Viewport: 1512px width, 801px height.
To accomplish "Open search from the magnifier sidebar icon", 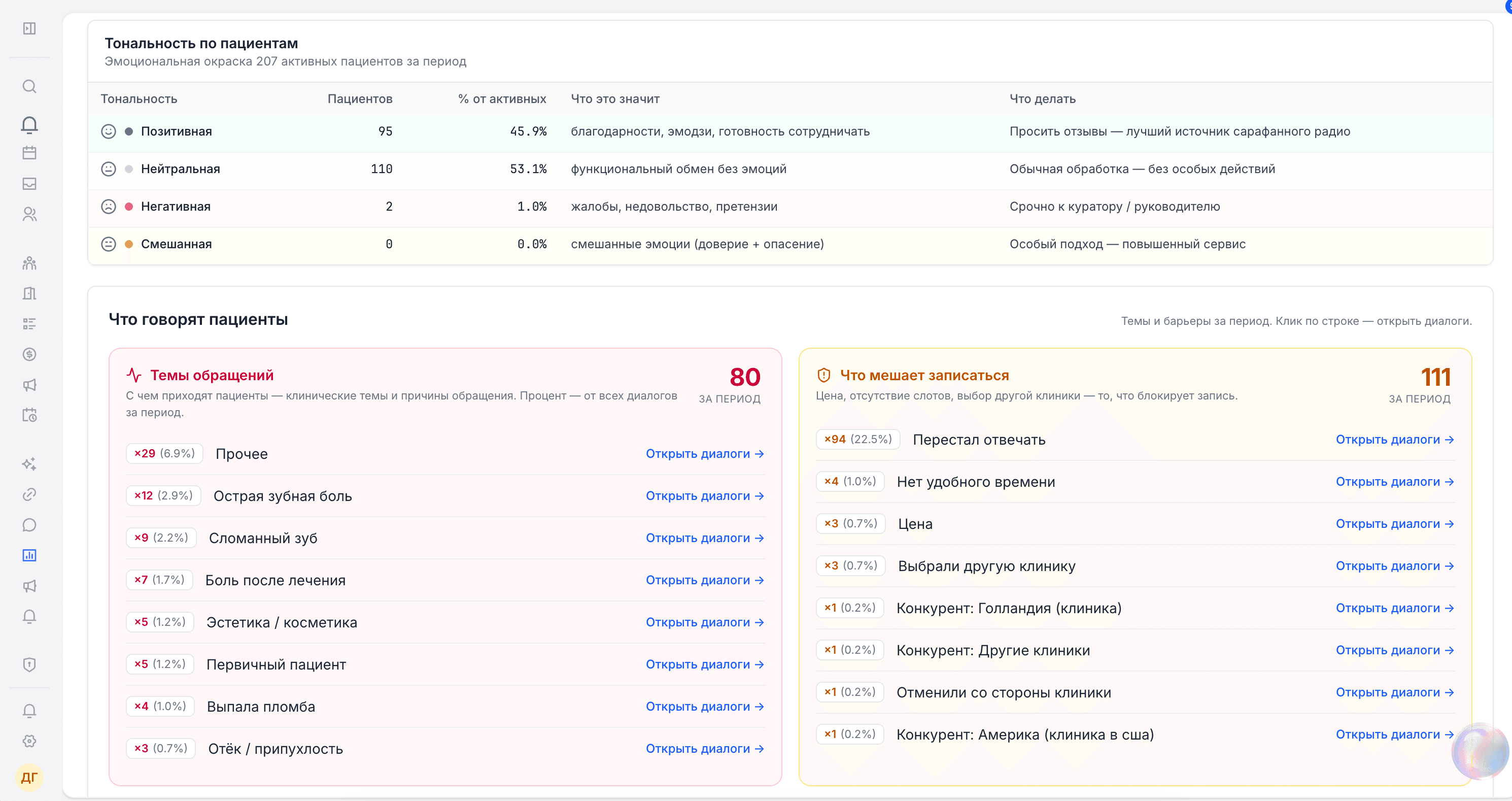I will (x=29, y=87).
